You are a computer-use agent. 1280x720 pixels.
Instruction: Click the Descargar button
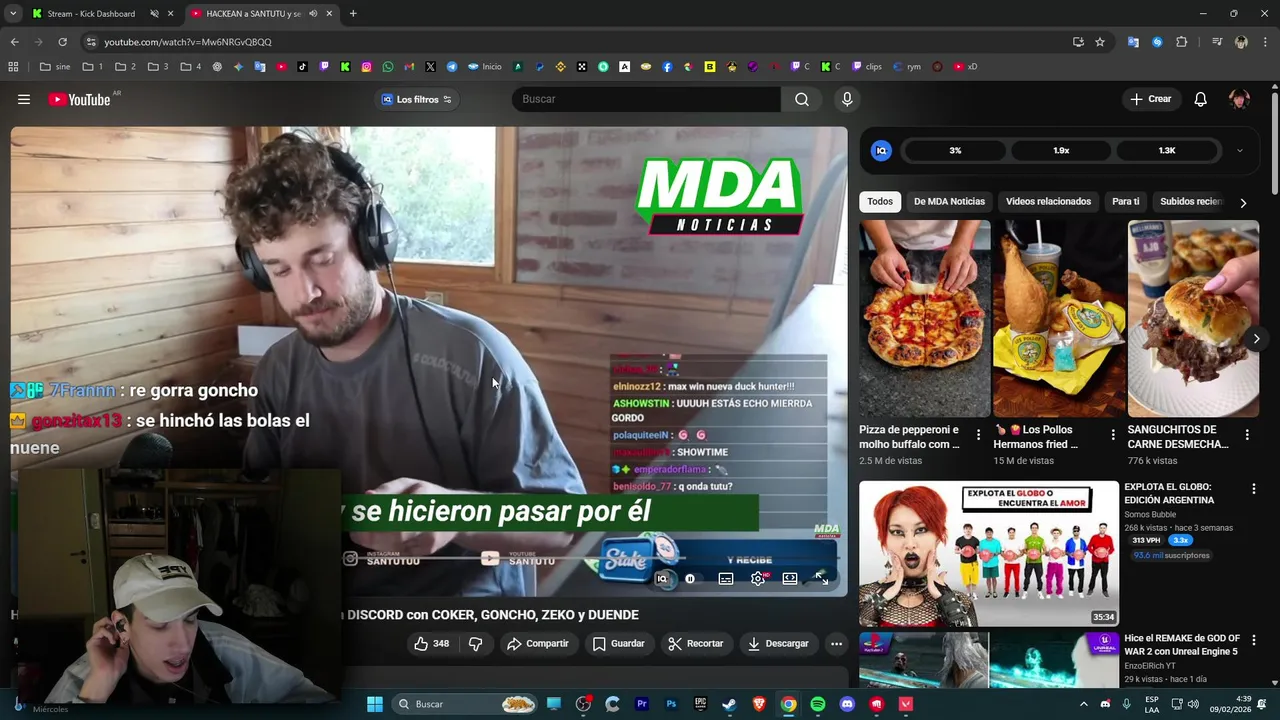tap(778, 644)
